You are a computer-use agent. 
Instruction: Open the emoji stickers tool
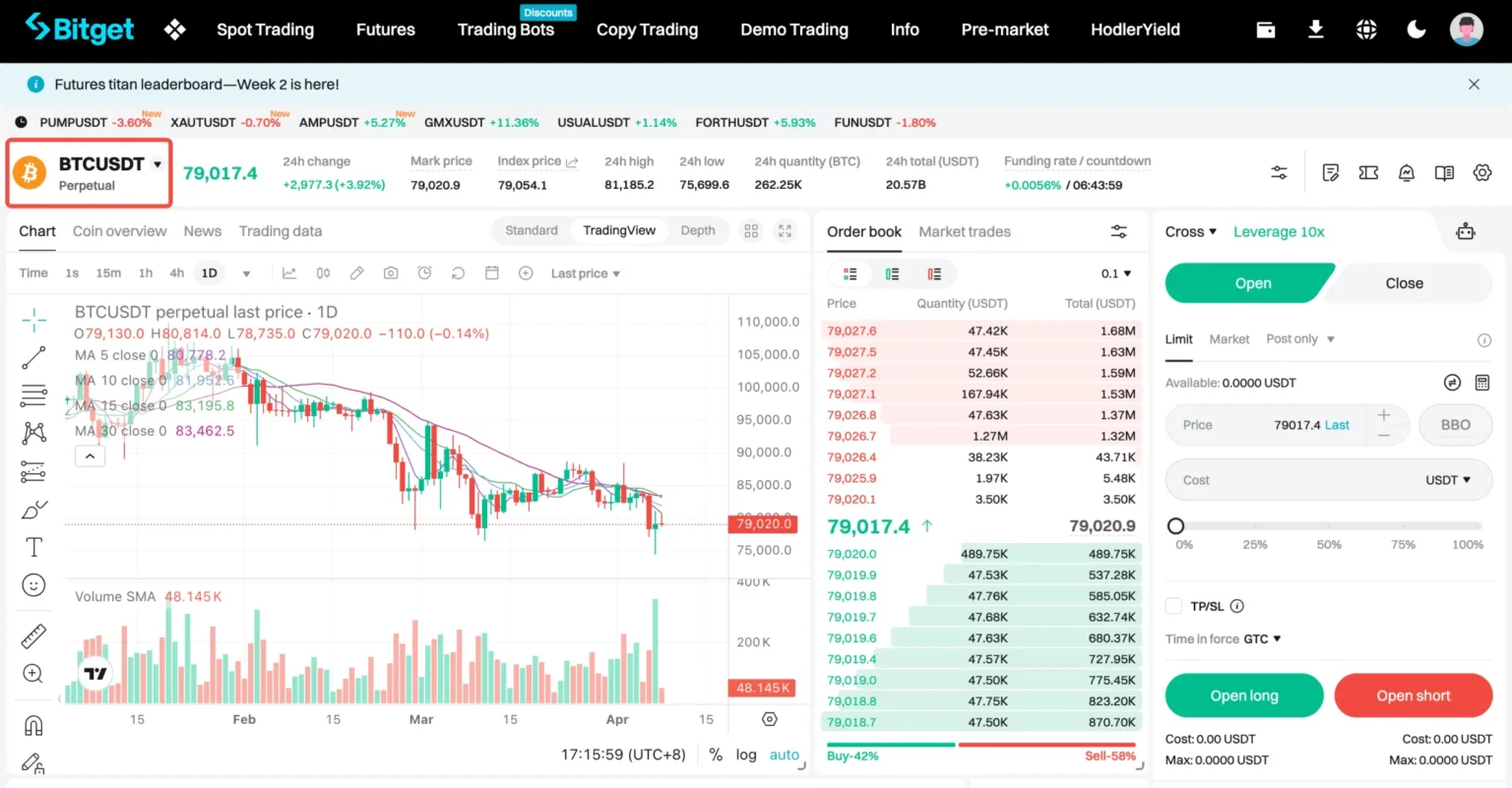click(32, 584)
